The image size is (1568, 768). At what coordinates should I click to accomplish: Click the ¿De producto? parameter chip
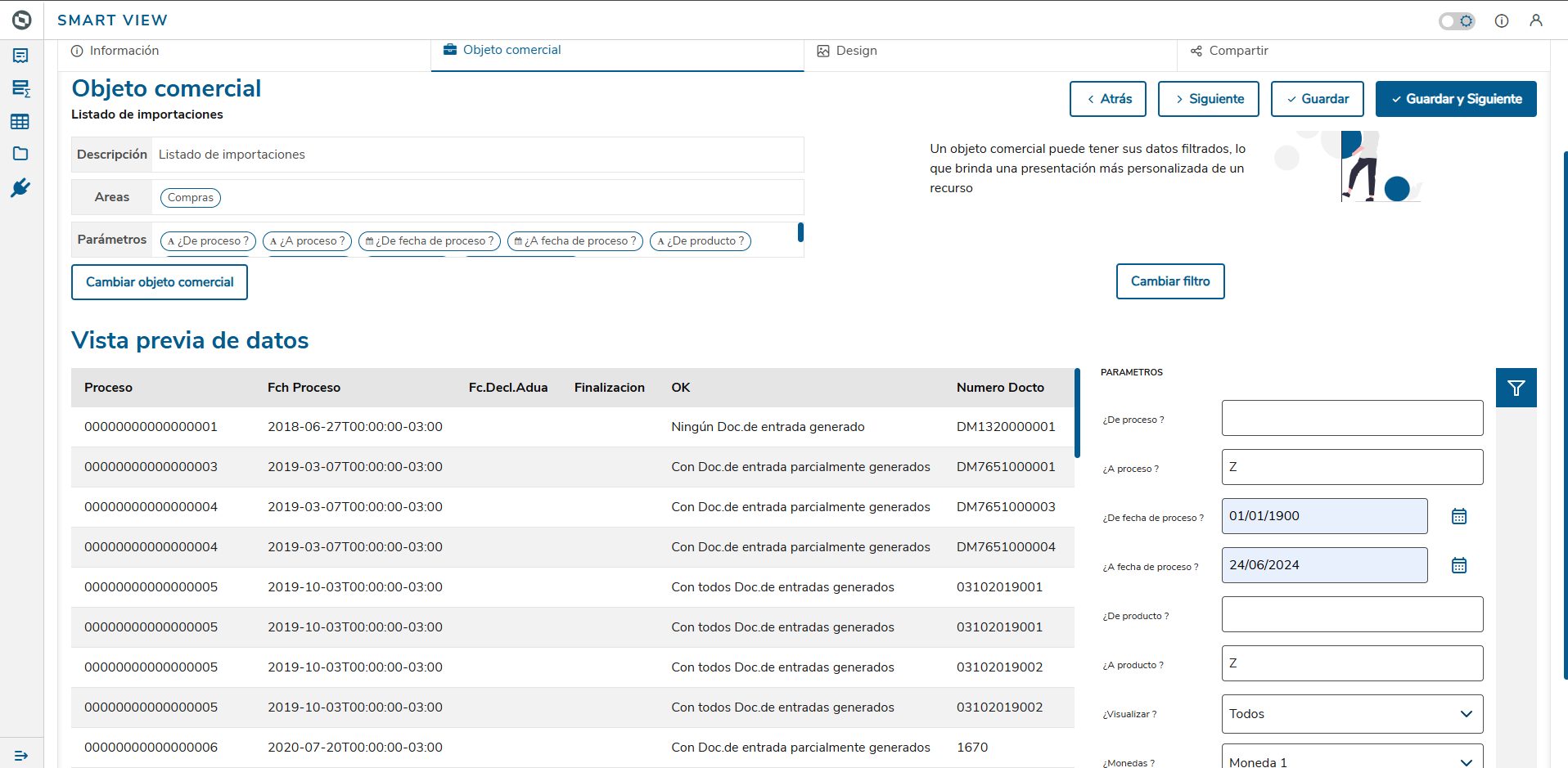click(701, 241)
